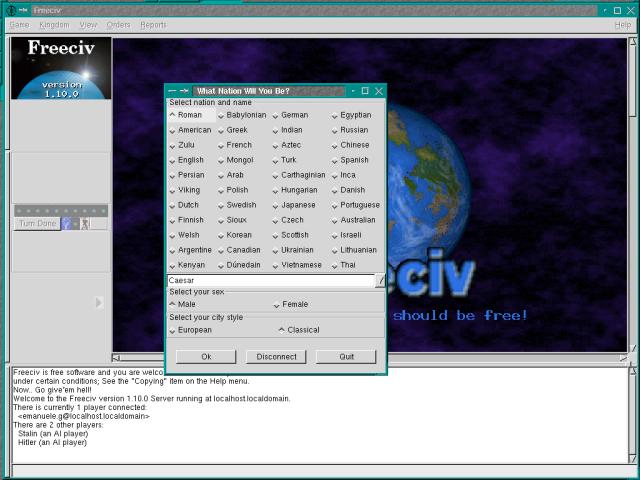This screenshot has height=480, width=640.
Task: Choose European city style
Action: tap(191, 330)
